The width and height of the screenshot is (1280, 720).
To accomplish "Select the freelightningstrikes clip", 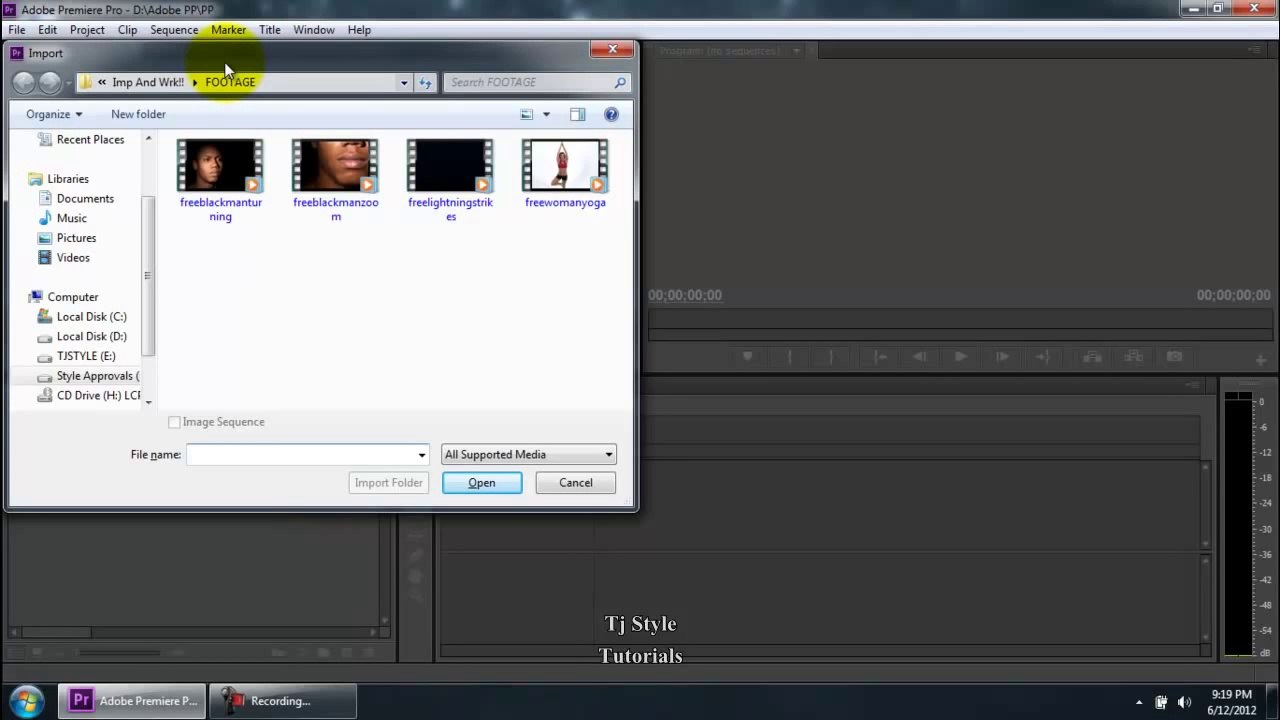I will (x=450, y=181).
